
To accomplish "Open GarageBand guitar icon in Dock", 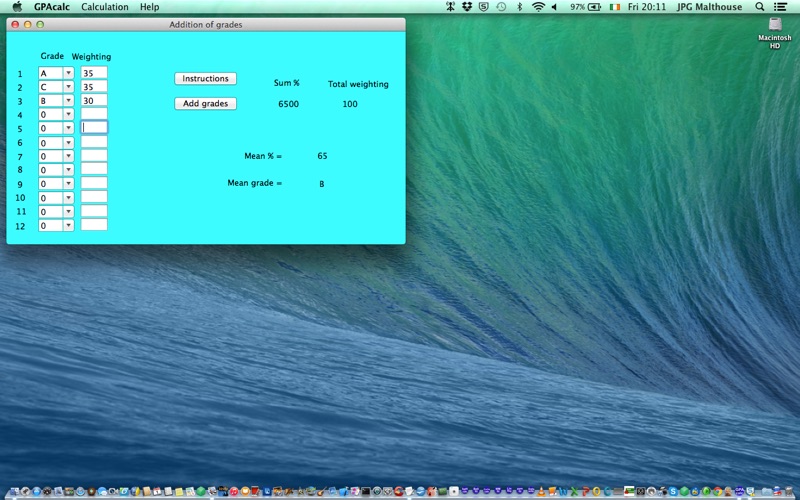I will tap(322, 491).
